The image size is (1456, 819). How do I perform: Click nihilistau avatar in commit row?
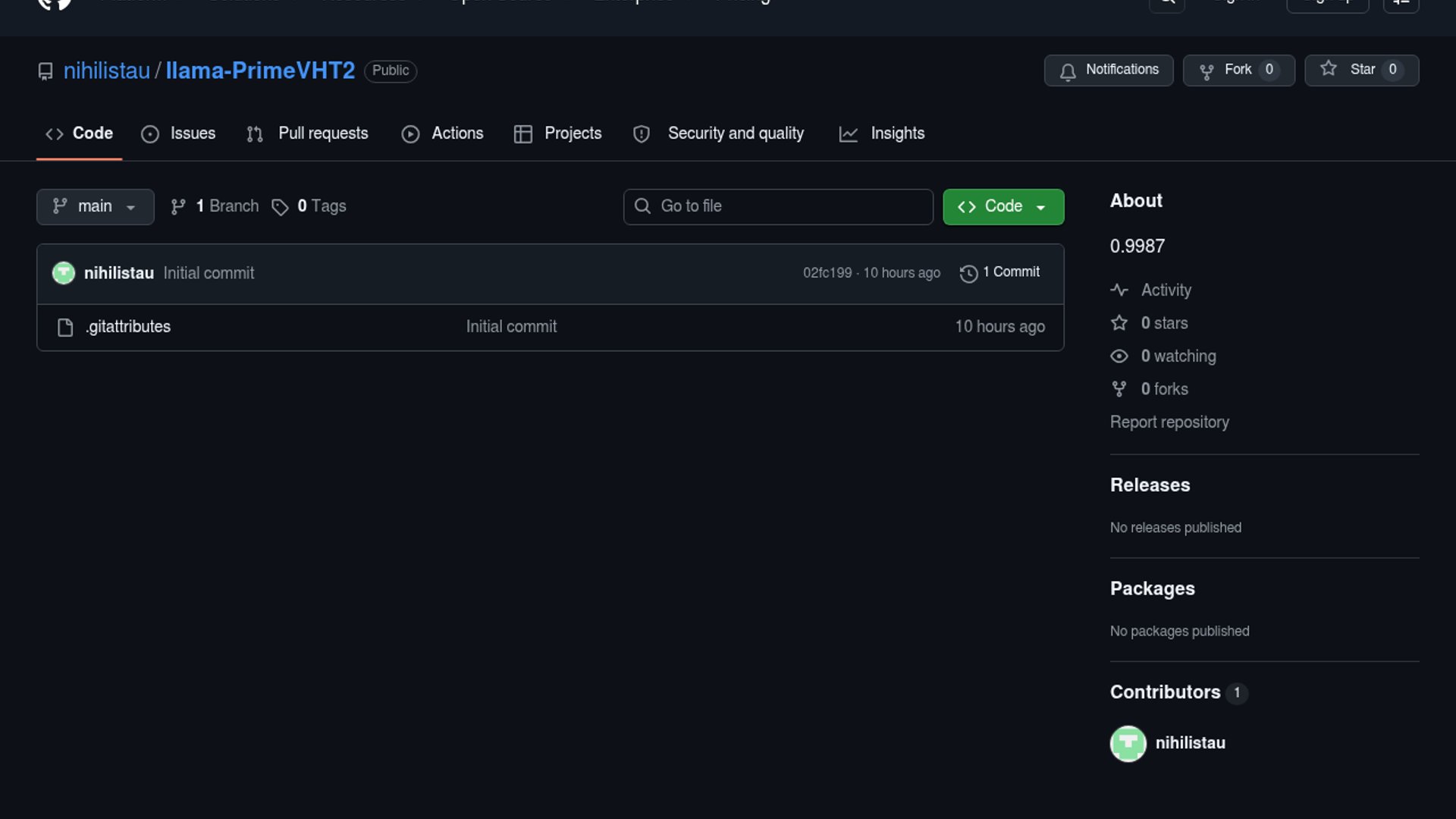[x=64, y=273]
